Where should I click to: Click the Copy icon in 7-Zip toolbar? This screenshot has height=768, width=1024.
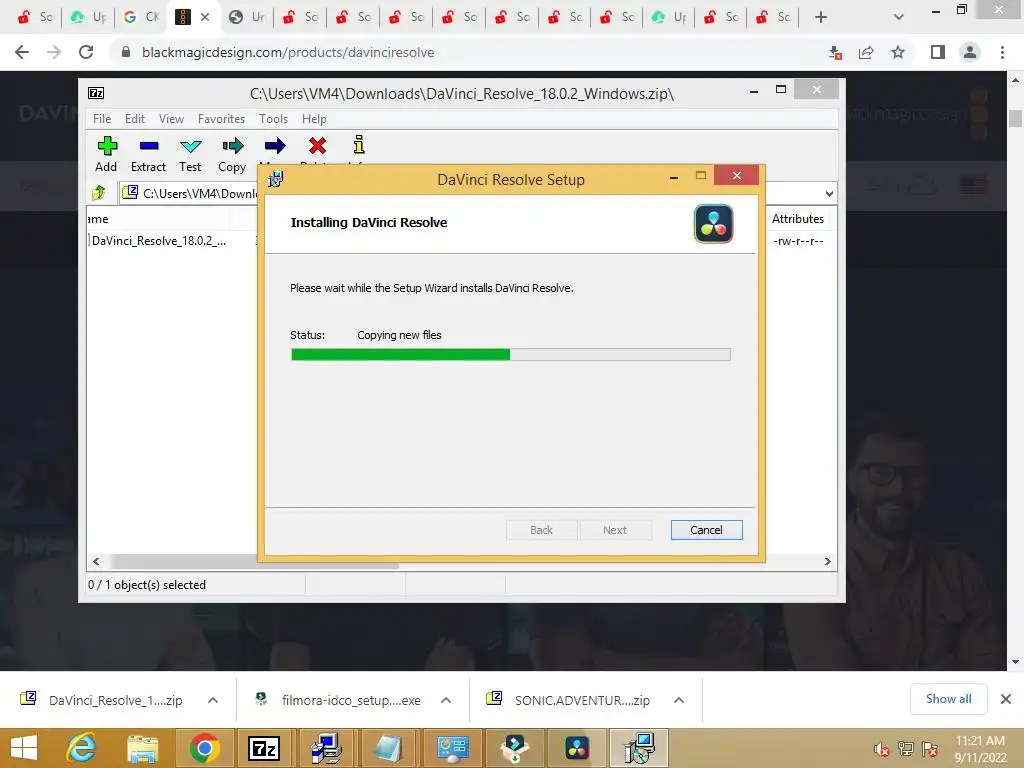pyautogui.click(x=232, y=146)
